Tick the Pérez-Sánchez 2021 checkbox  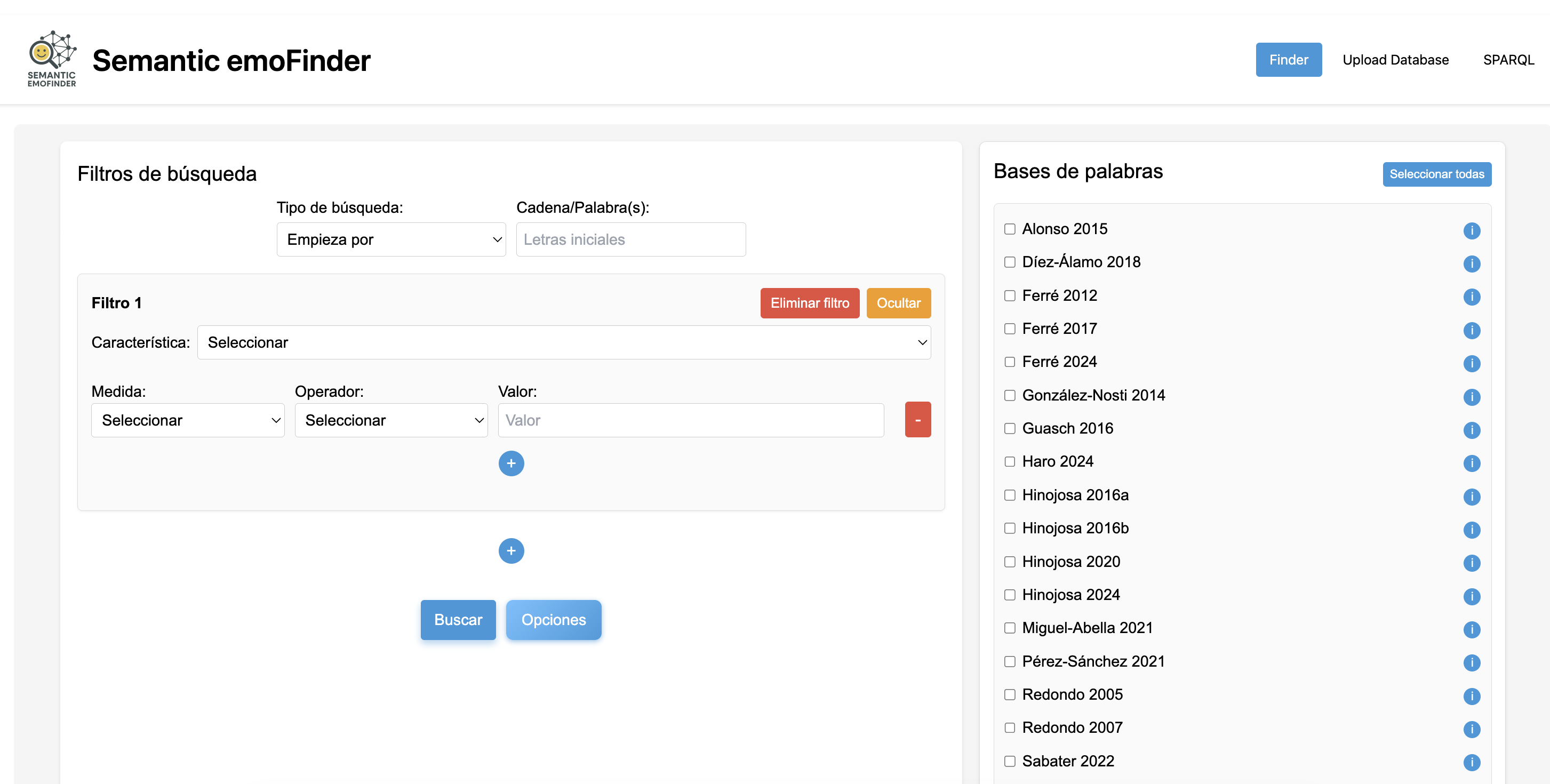[x=1010, y=661]
